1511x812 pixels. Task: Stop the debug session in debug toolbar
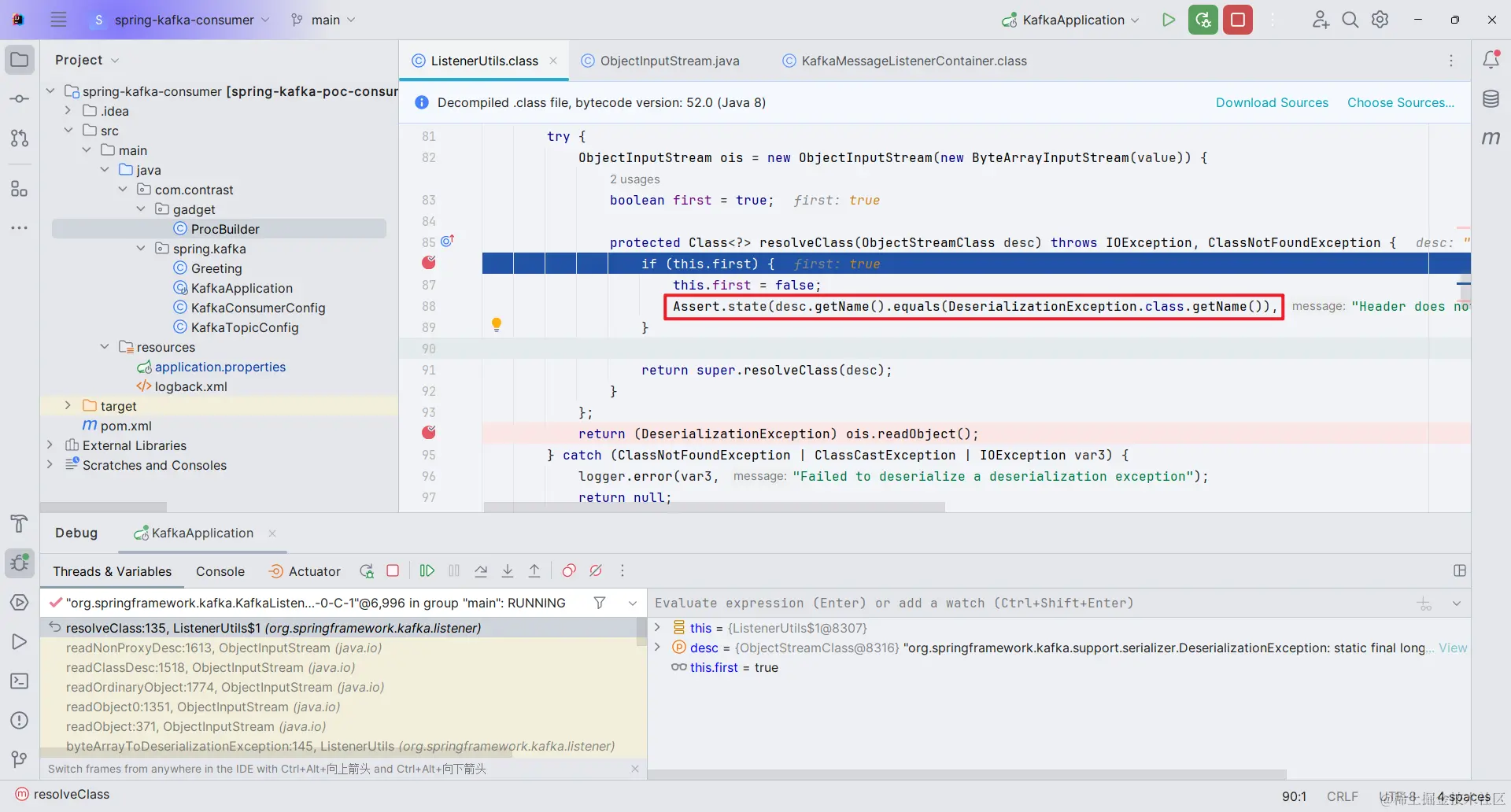393,571
